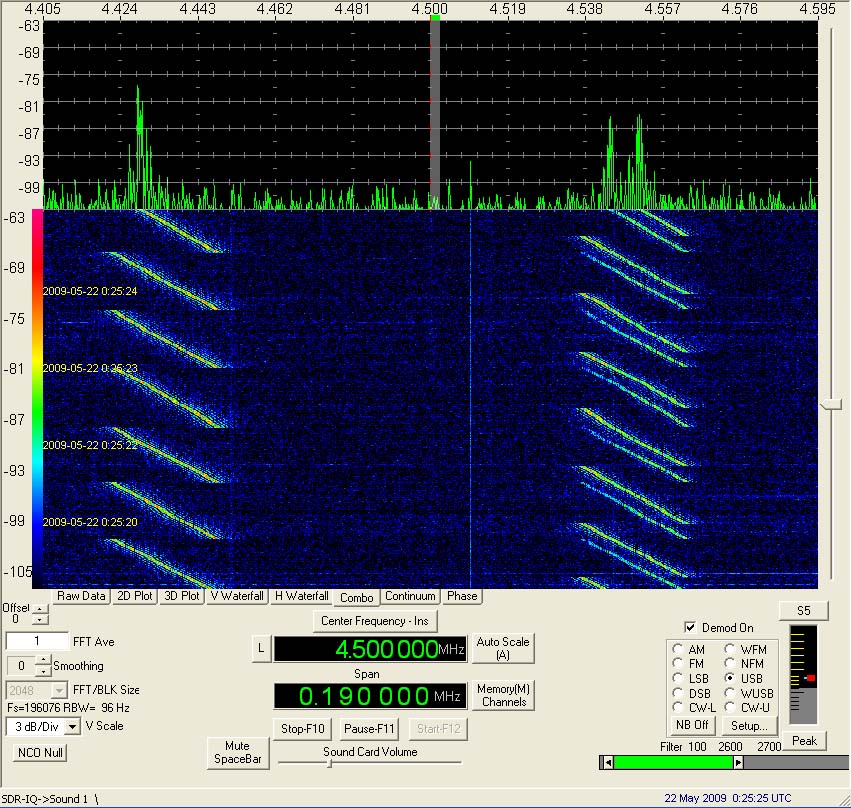The height and width of the screenshot is (808, 851).
Task: Switch to H Waterfall view
Action: (301, 596)
